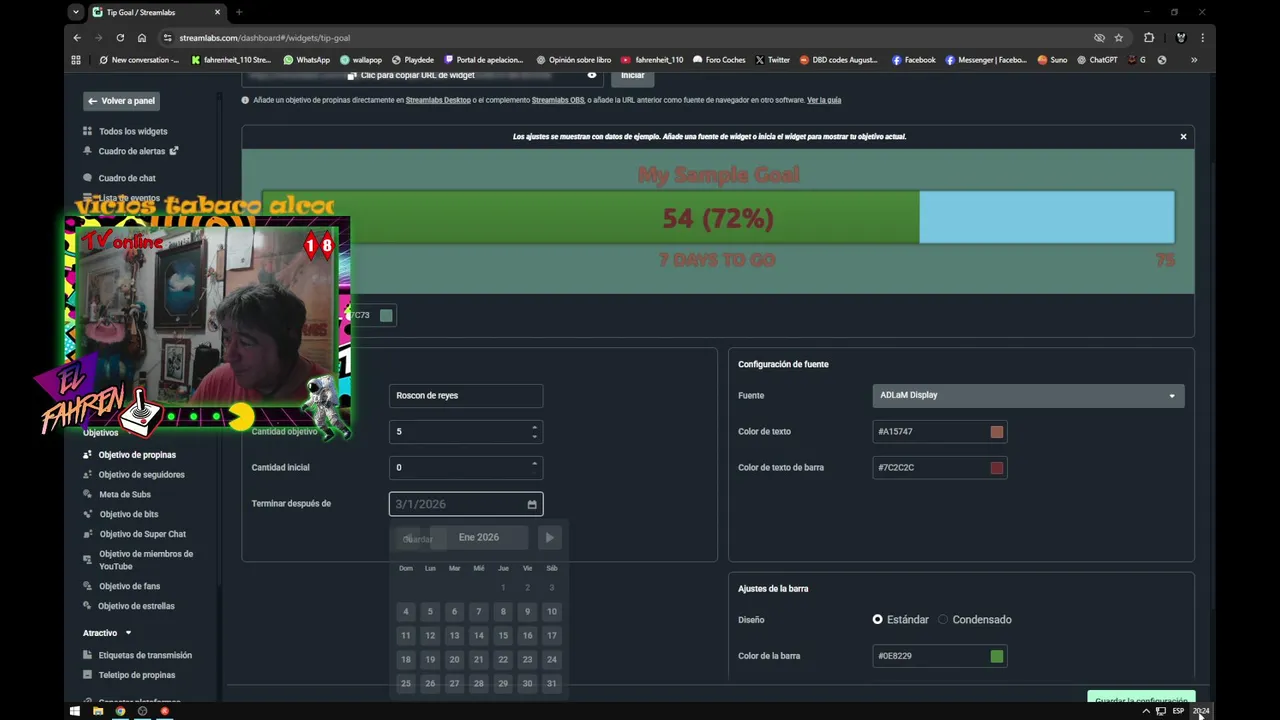This screenshot has height=720, width=1280.
Task: Increase the Cantidad inicial value arrow
Action: pos(534,464)
